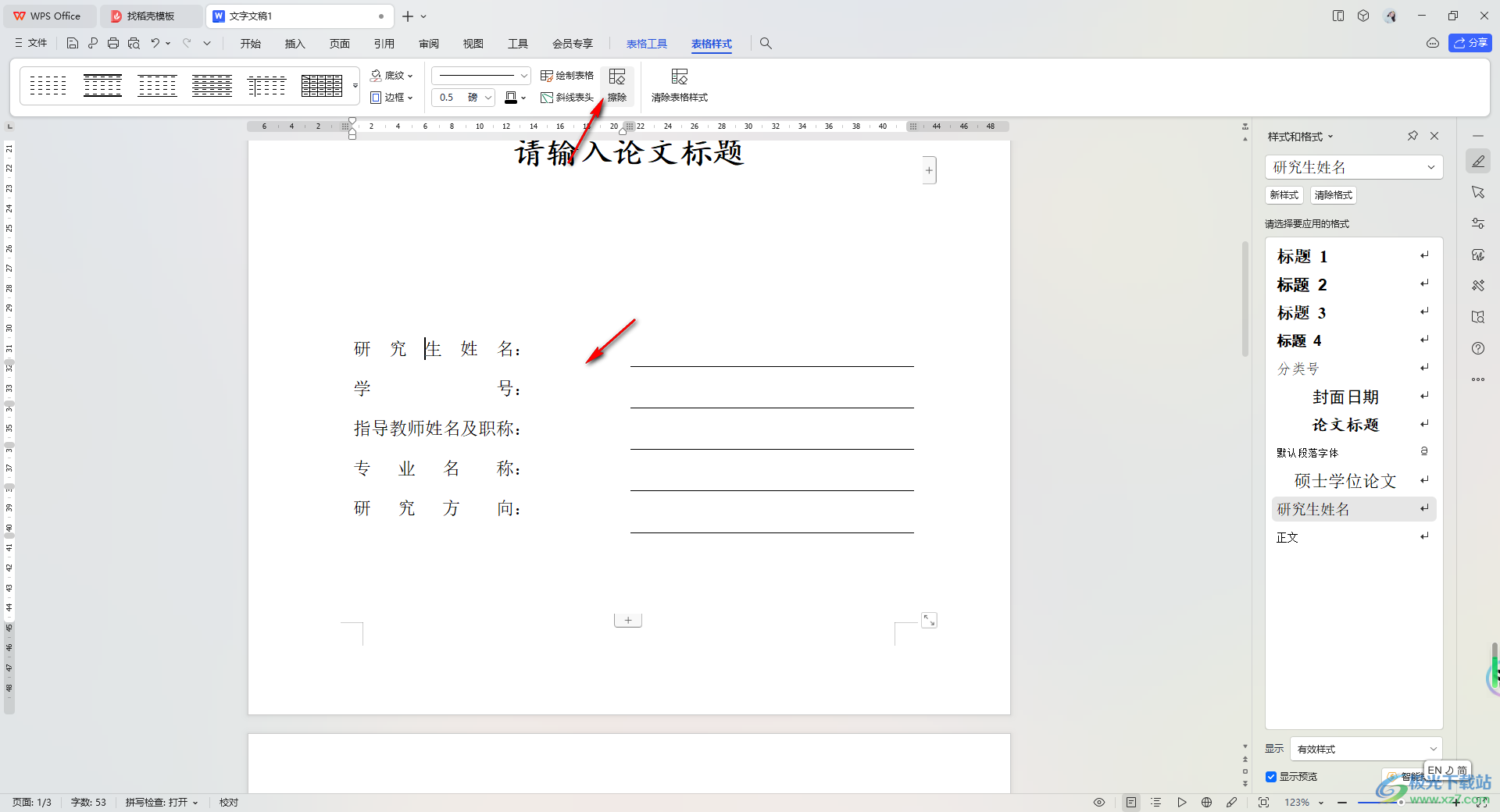
Task: Click the page indicator 页面: 1/3
Action: click(32, 802)
